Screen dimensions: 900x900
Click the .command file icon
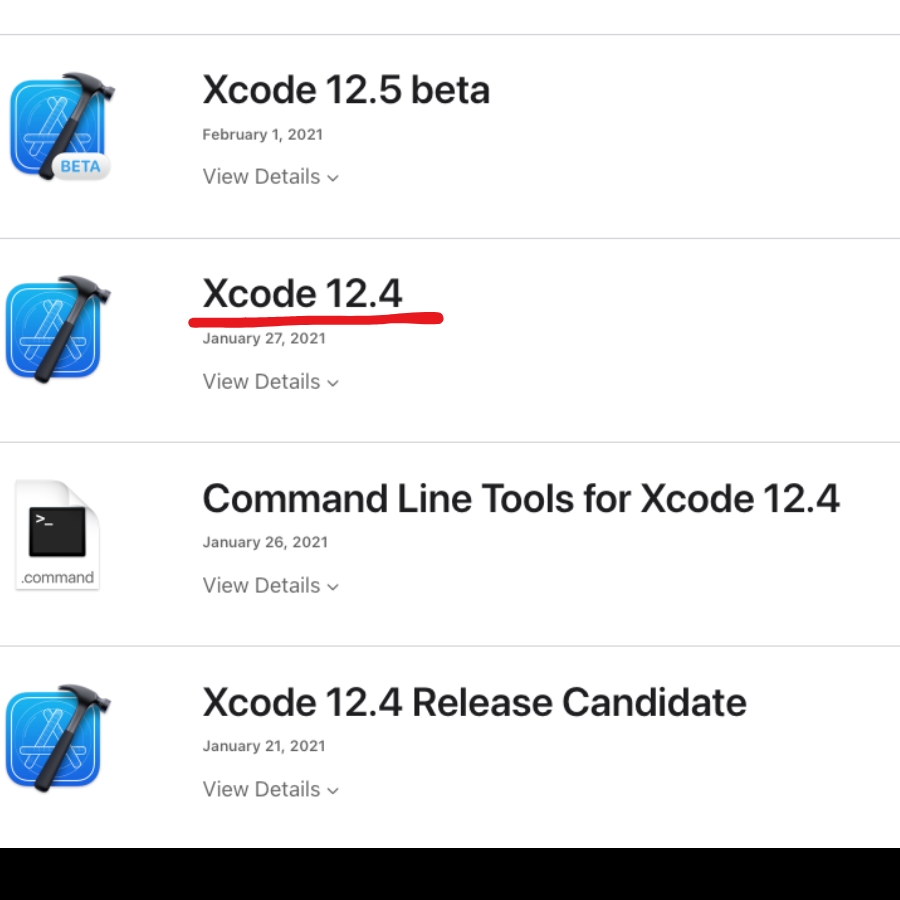click(x=57, y=533)
